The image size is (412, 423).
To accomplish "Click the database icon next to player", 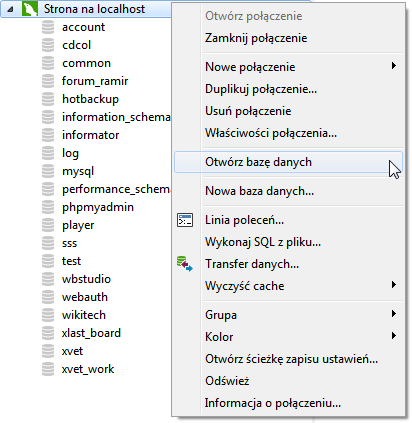I will pos(48,225).
